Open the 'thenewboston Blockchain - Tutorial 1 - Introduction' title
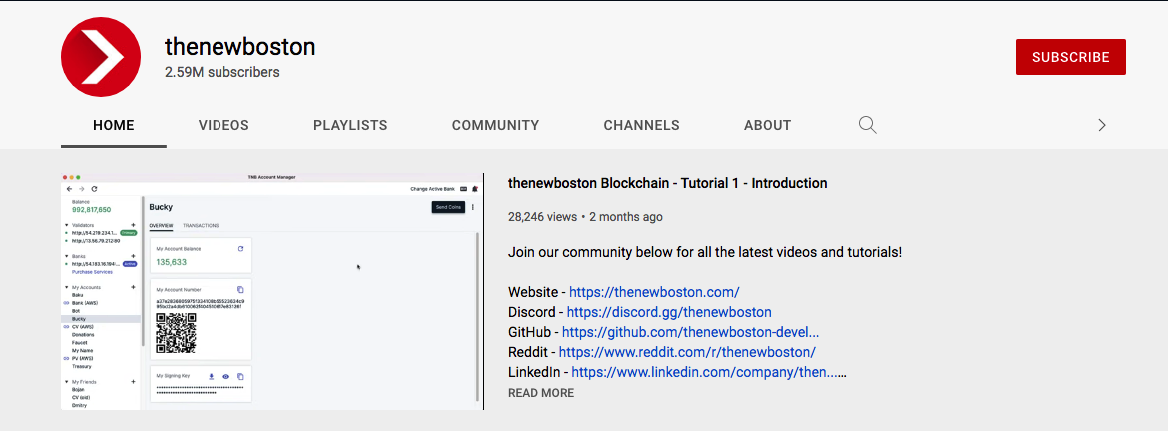The height and width of the screenshot is (431, 1168). tap(667, 183)
